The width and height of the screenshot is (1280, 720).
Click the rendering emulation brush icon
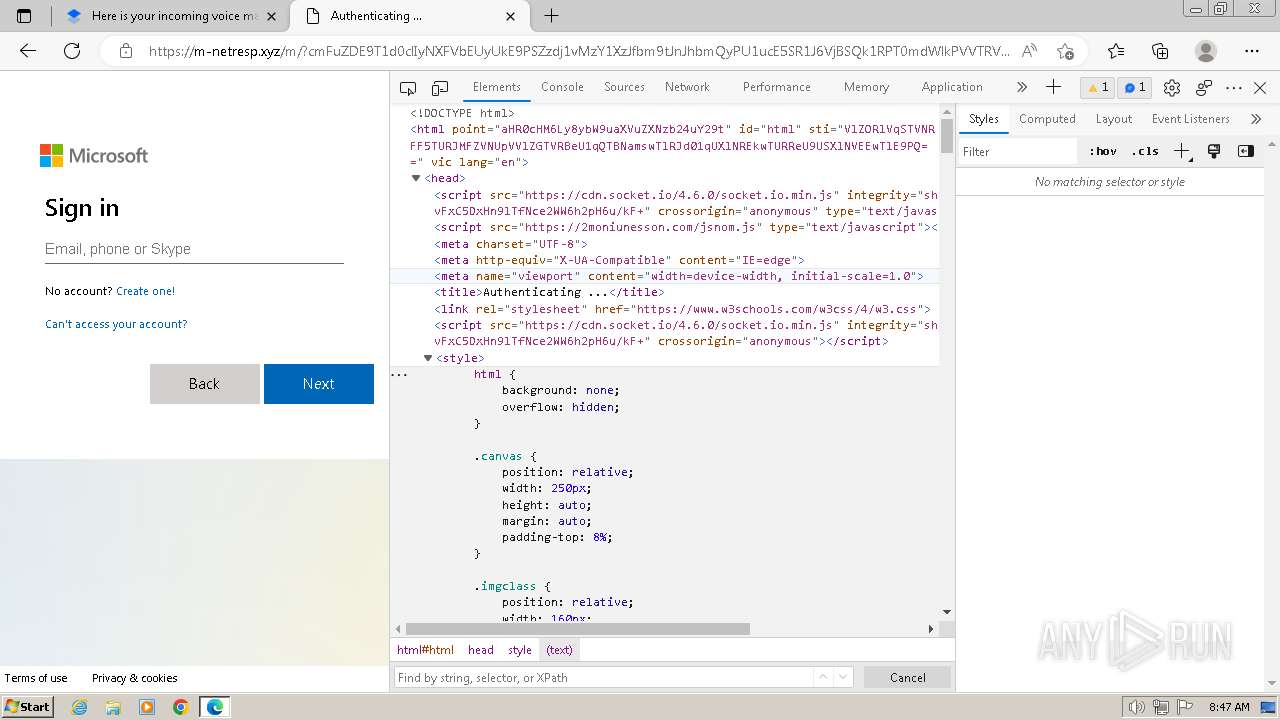click(1214, 152)
